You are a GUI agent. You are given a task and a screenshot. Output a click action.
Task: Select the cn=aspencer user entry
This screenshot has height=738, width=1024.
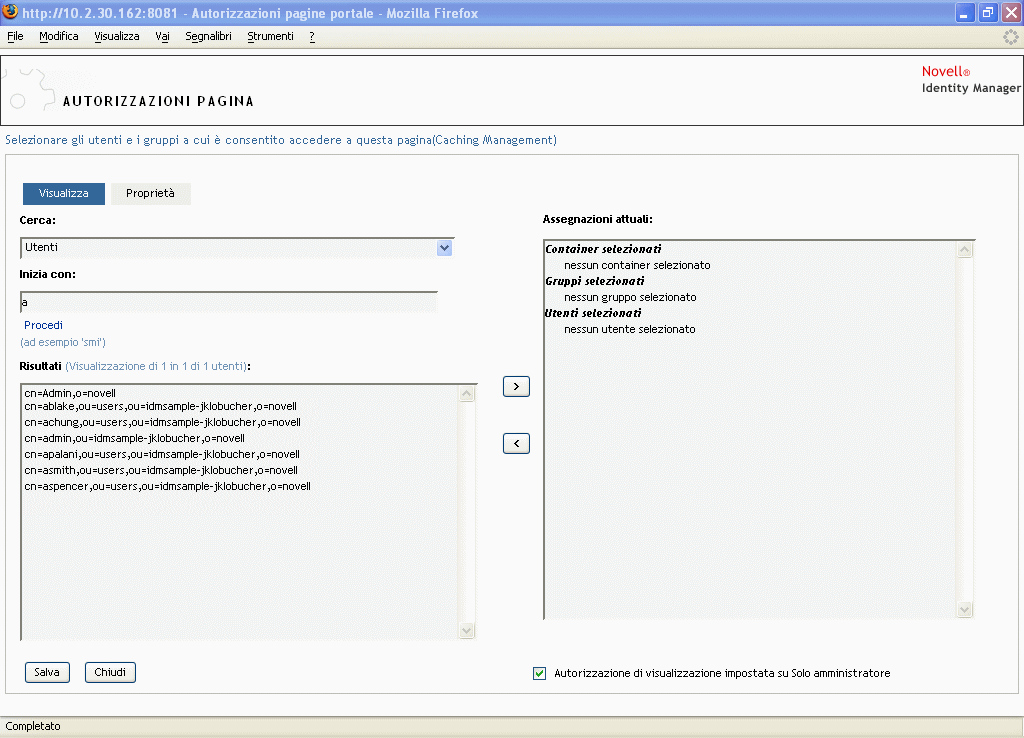pyautogui.click(x=167, y=487)
